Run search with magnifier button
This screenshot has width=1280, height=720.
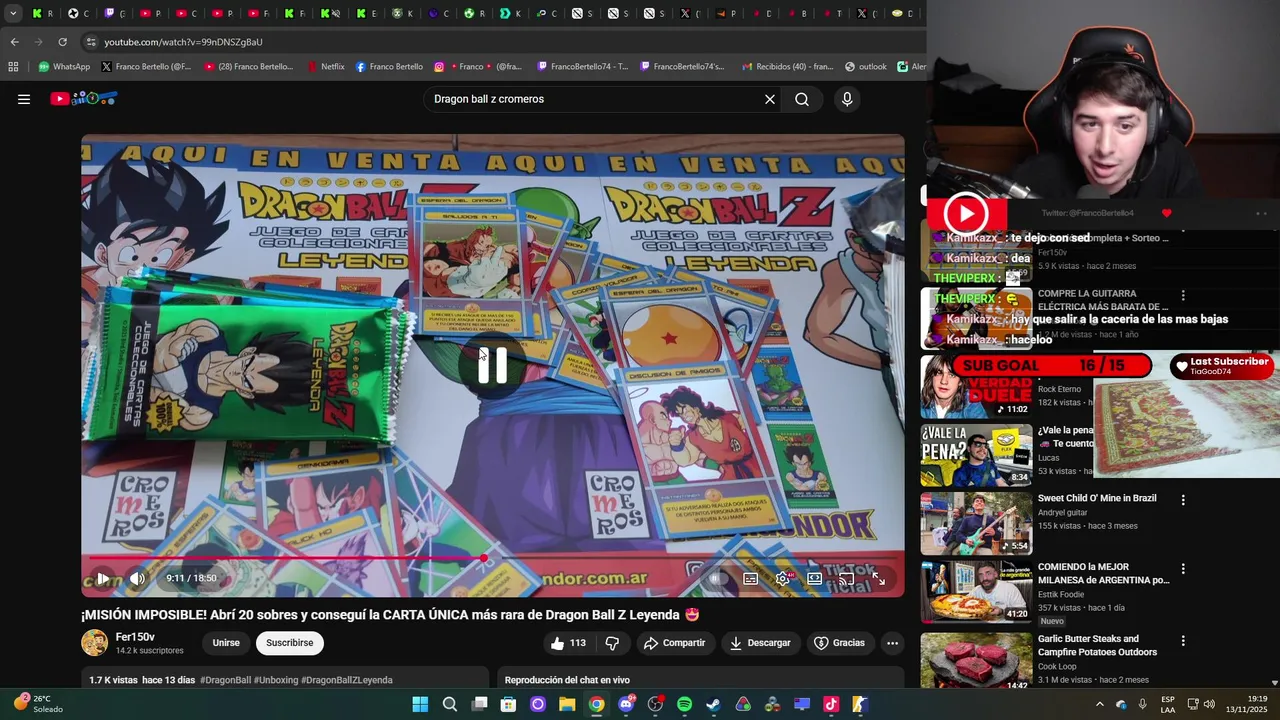(x=802, y=99)
